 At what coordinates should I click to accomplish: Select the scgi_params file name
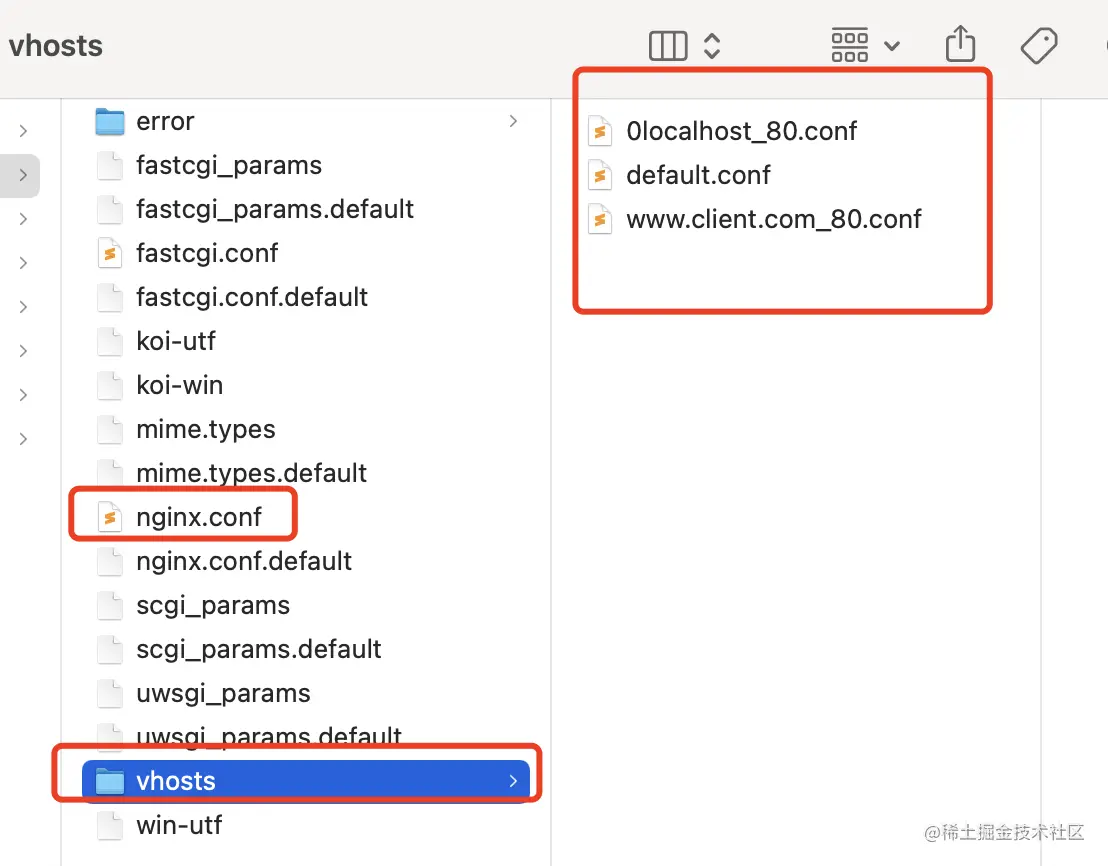[213, 605]
